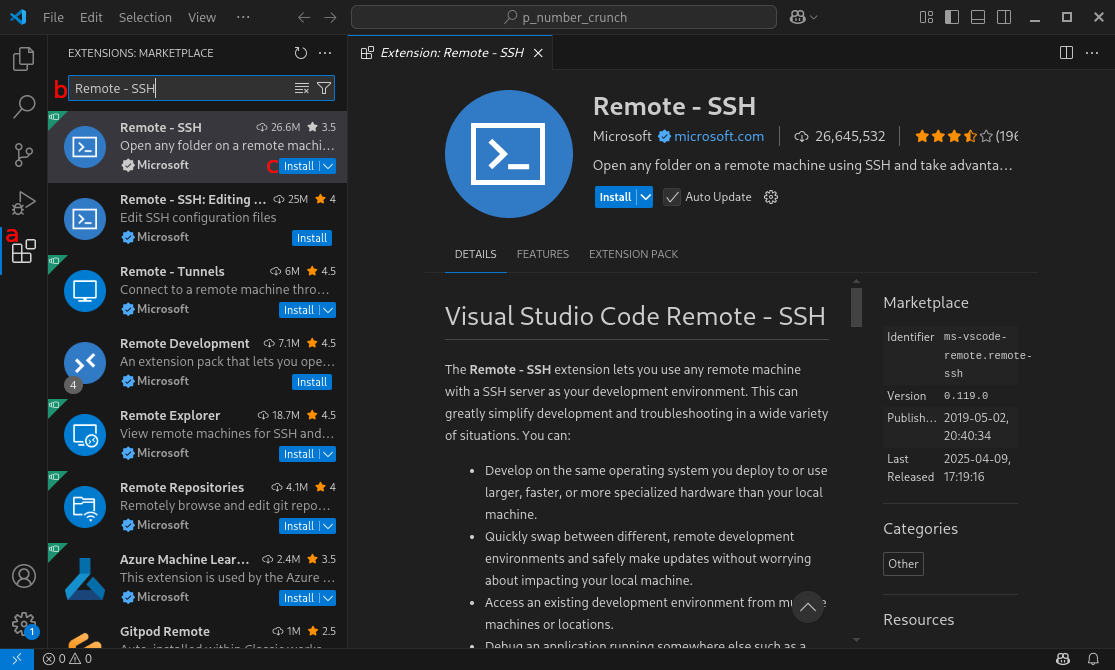Go back with the navigation arrow
Image resolution: width=1115 pixels, height=670 pixels.
[x=304, y=17]
